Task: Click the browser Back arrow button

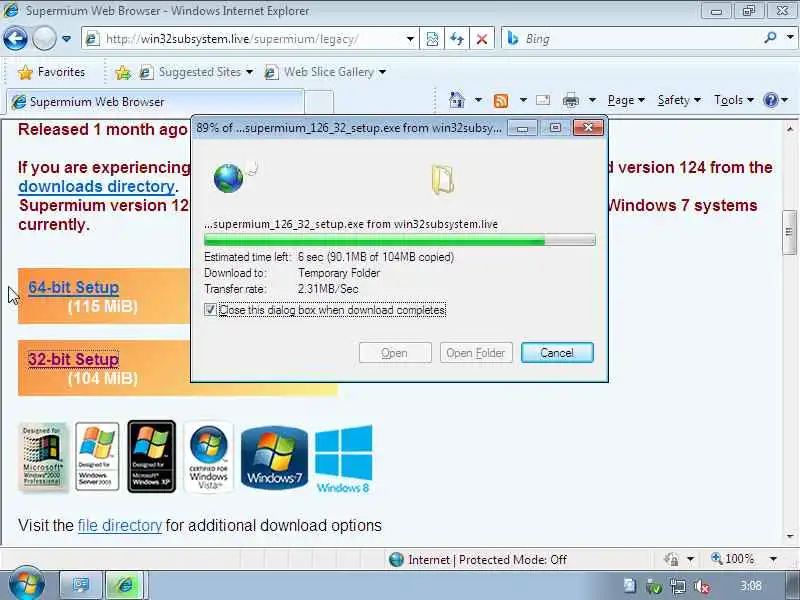Action: pyautogui.click(x=15, y=39)
